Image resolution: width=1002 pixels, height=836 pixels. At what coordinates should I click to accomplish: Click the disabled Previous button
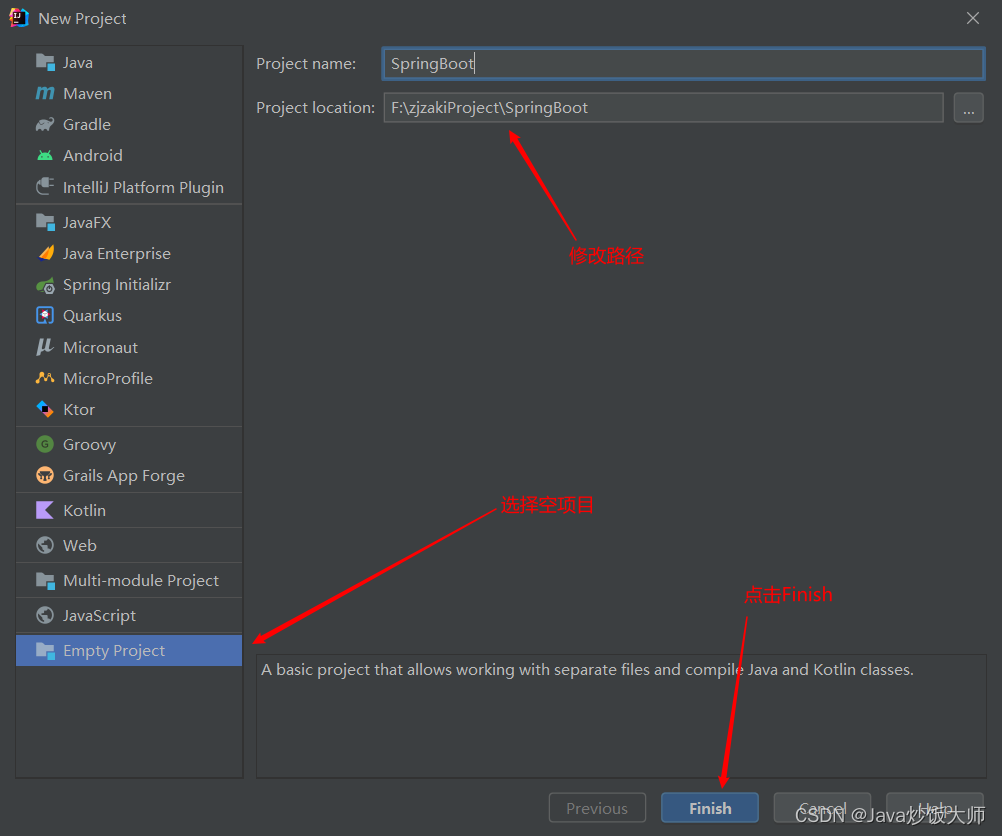pos(597,808)
